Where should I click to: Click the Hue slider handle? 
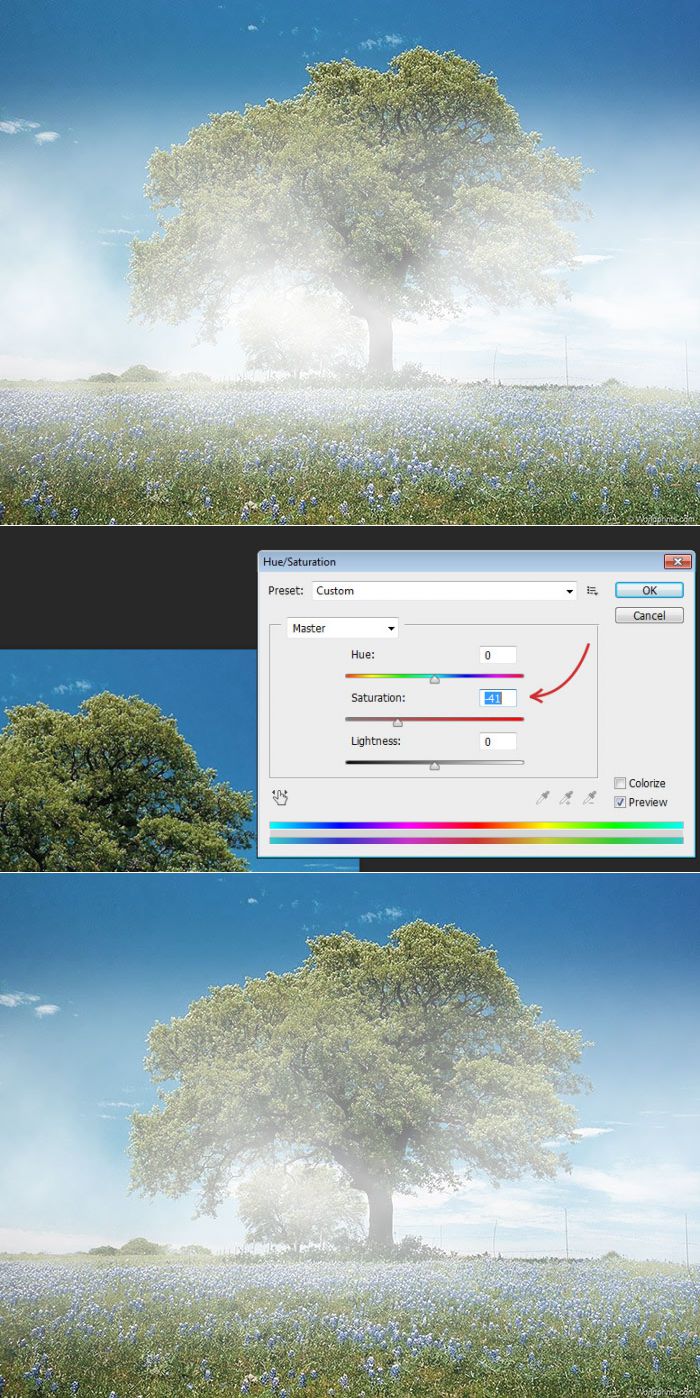click(434, 679)
